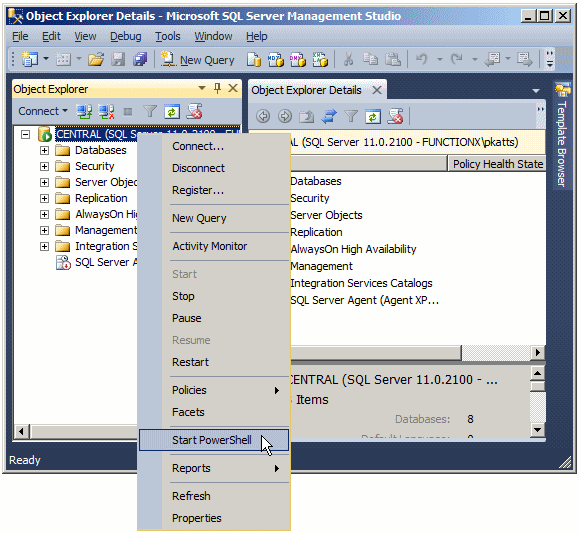Click Object Explorer scroll left arrow

pos(22,431)
